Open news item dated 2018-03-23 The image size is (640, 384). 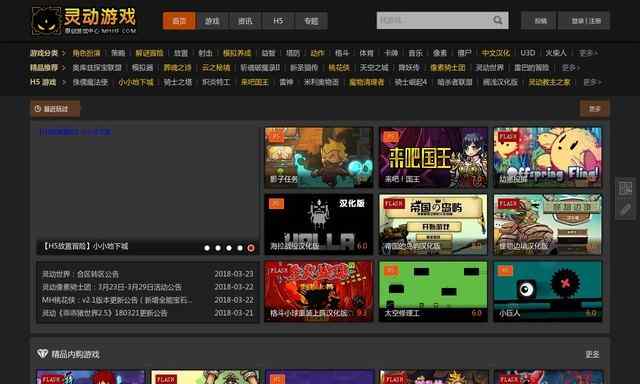pyautogui.click(x=147, y=274)
